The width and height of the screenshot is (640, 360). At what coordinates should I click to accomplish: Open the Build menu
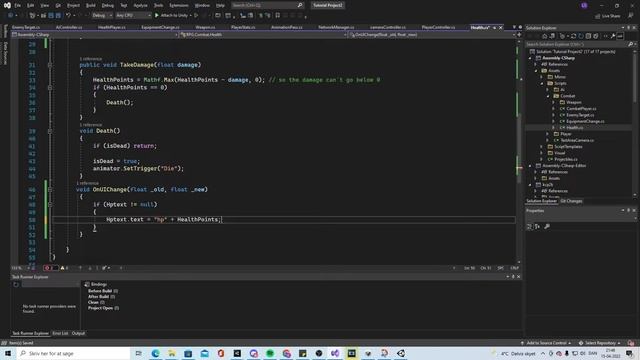click(91, 5)
